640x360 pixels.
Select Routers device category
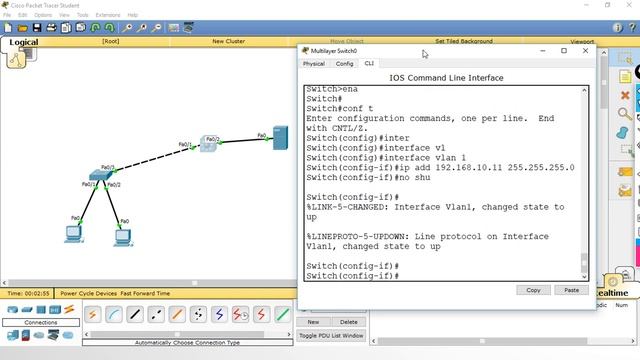click(x=13, y=310)
